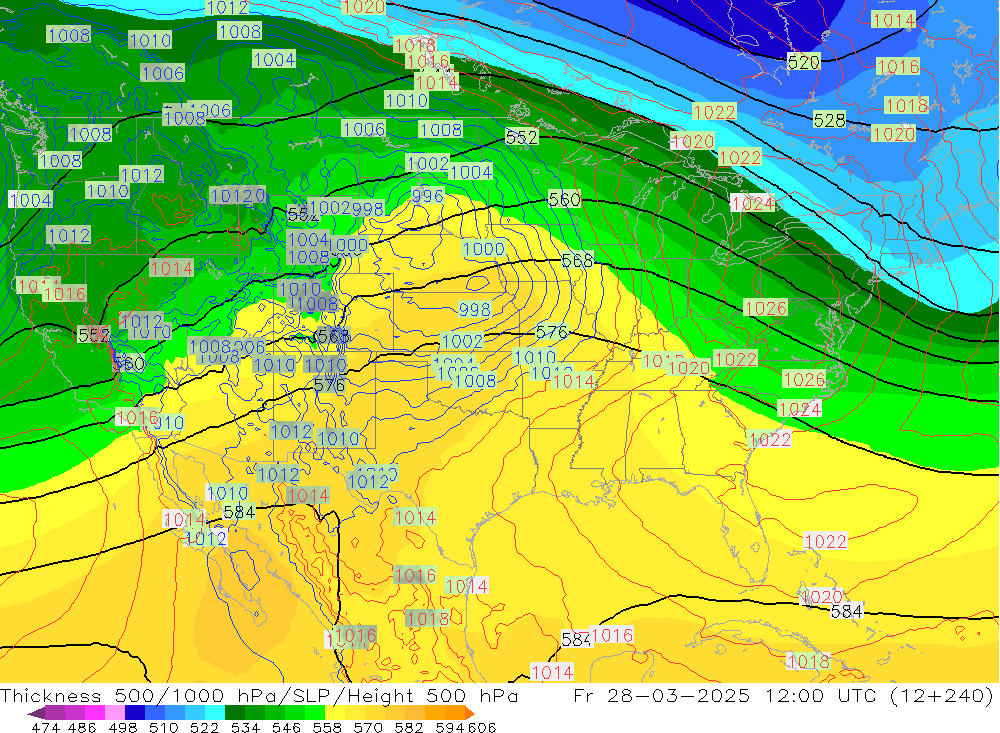Select the legend value 474

tap(45, 727)
